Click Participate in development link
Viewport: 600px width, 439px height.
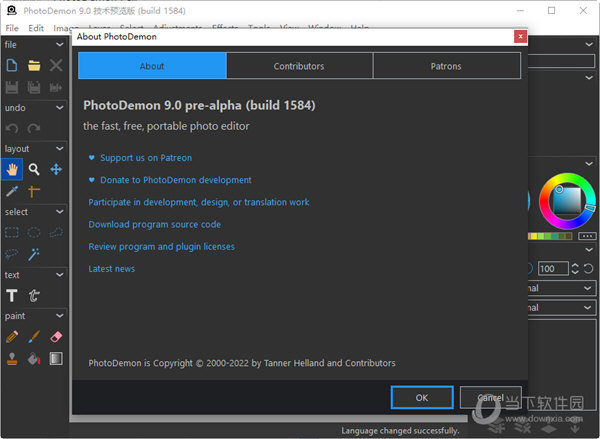pyautogui.click(x=199, y=202)
